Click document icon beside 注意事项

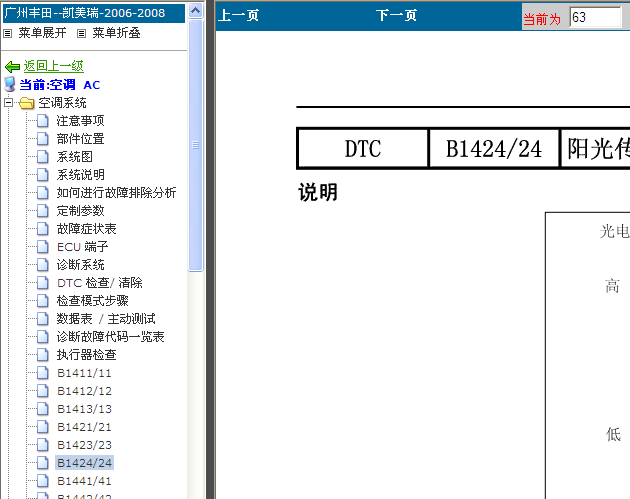coord(43,121)
